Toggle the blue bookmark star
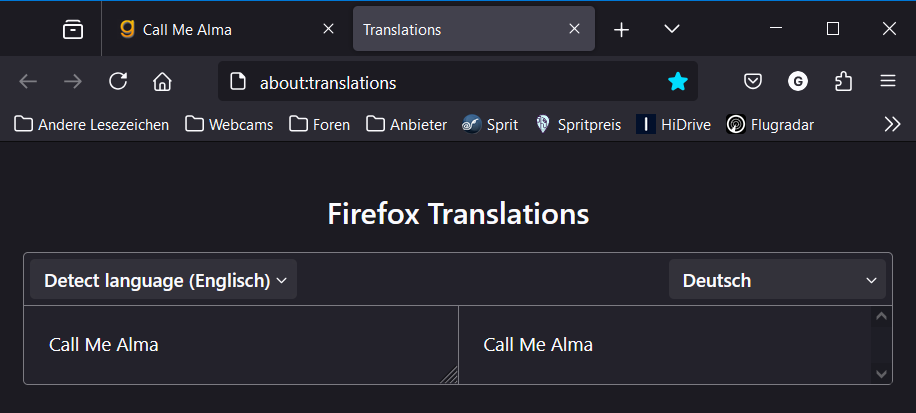916x413 pixels. pos(678,82)
